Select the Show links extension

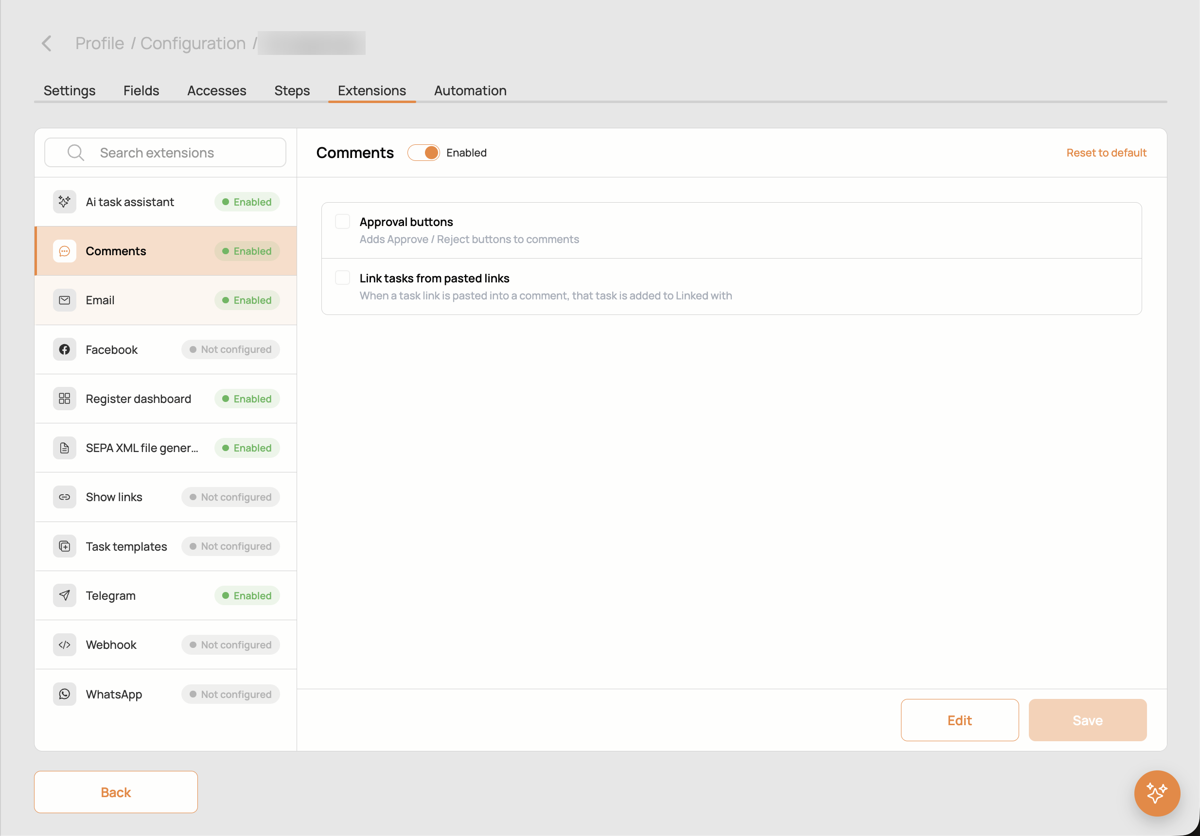pyautogui.click(x=166, y=497)
